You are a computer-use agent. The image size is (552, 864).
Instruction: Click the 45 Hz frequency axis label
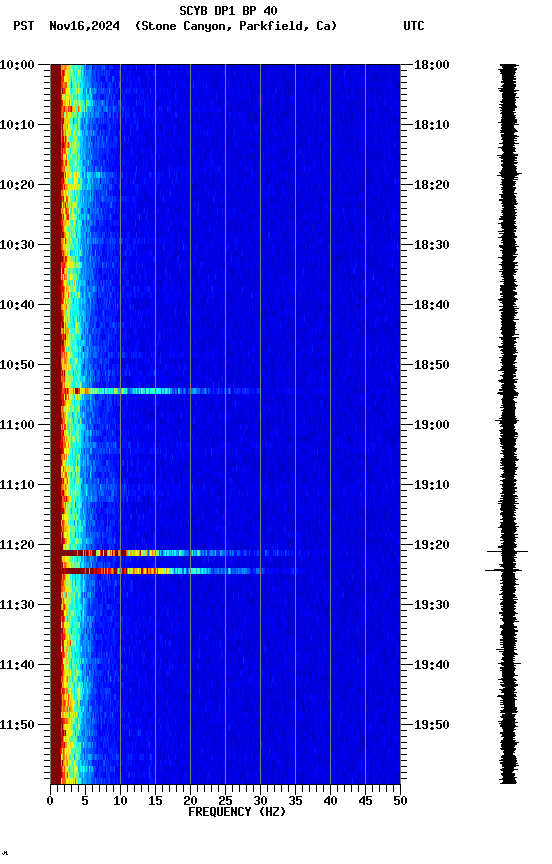[365, 801]
